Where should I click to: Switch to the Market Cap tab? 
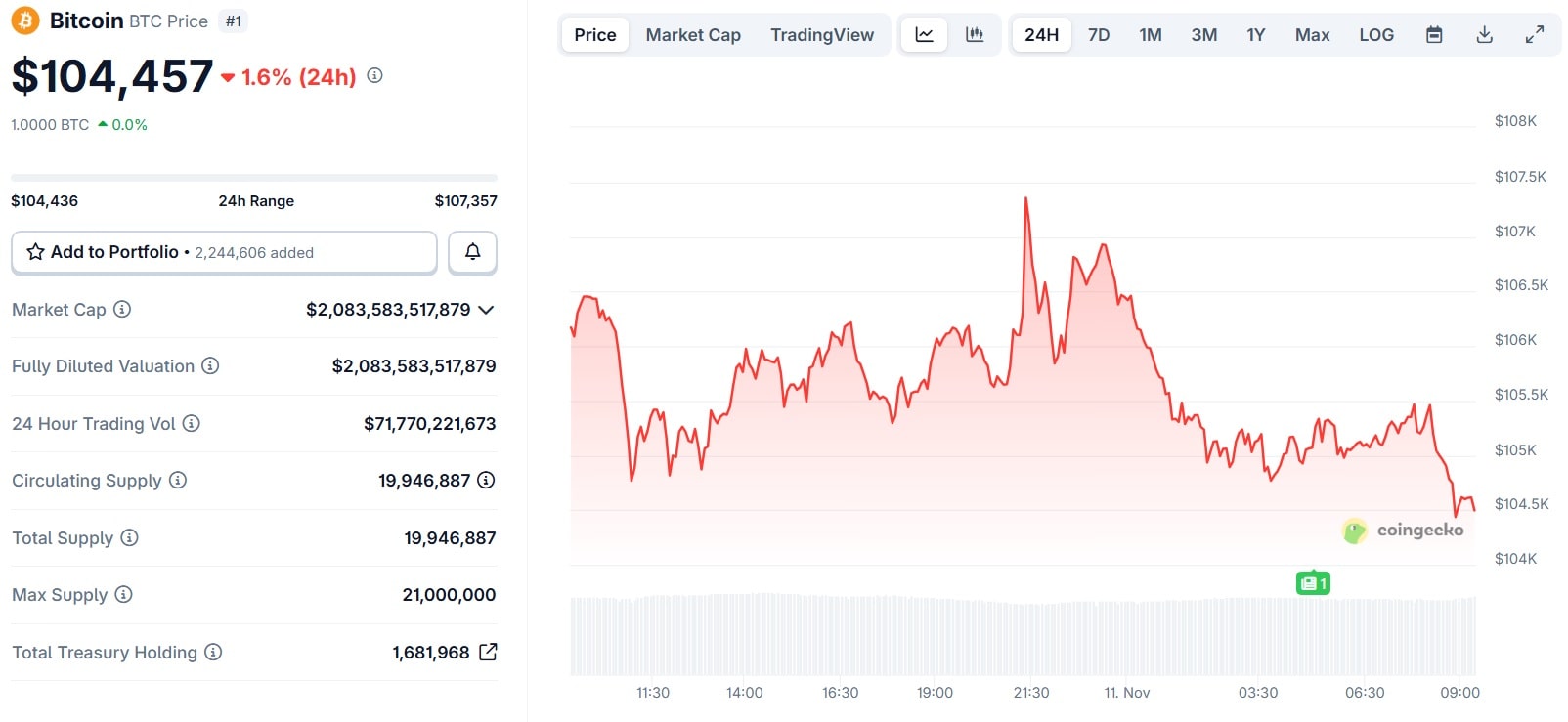tap(693, 35)
